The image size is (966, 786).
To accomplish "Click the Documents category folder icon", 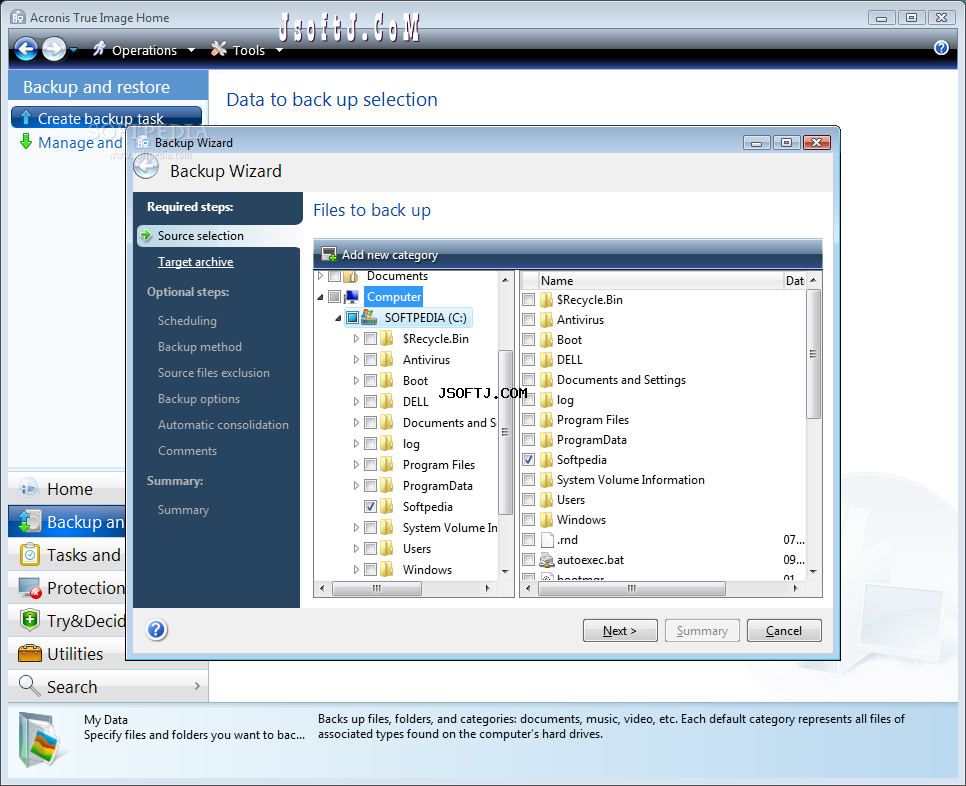I will coord(351,276).
